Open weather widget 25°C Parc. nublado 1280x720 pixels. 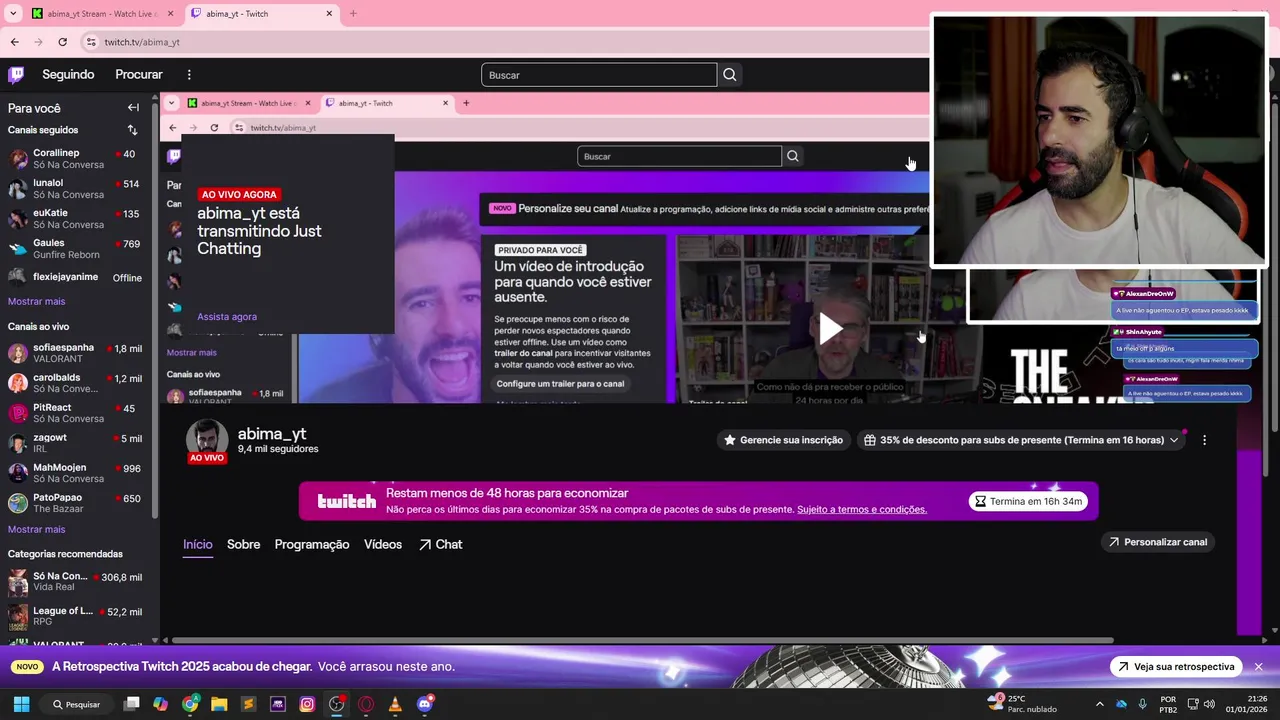1020,704
